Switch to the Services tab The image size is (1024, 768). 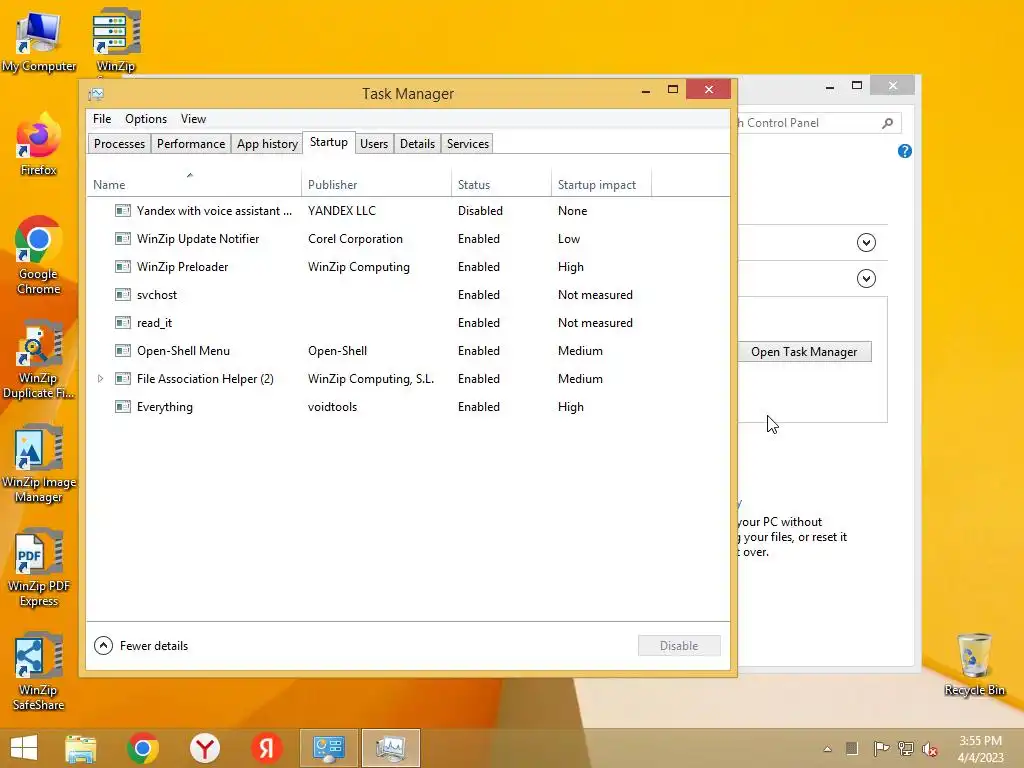tap(468, 144)
